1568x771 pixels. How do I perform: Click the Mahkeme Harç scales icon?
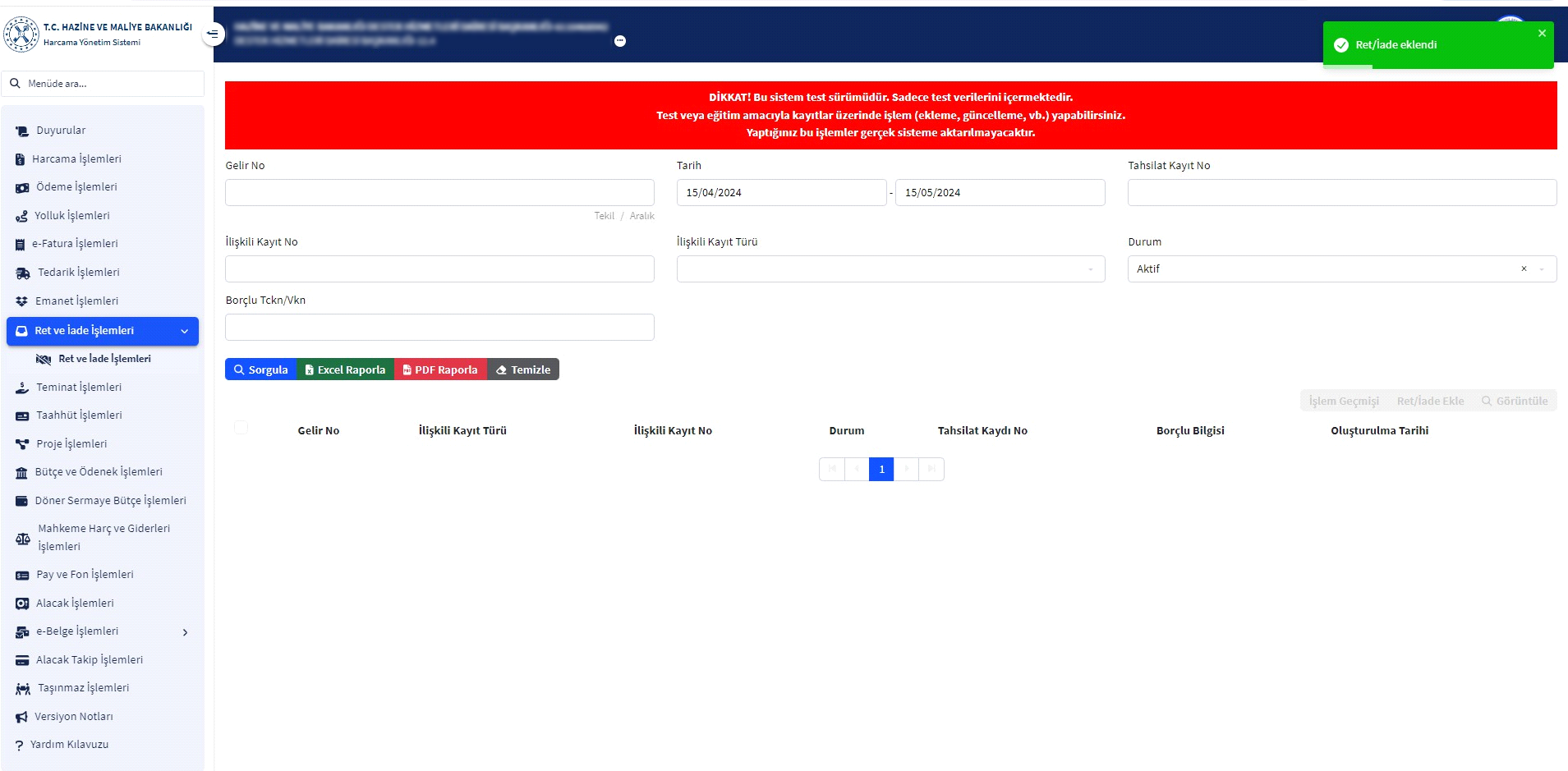click(x=23, y=539)
